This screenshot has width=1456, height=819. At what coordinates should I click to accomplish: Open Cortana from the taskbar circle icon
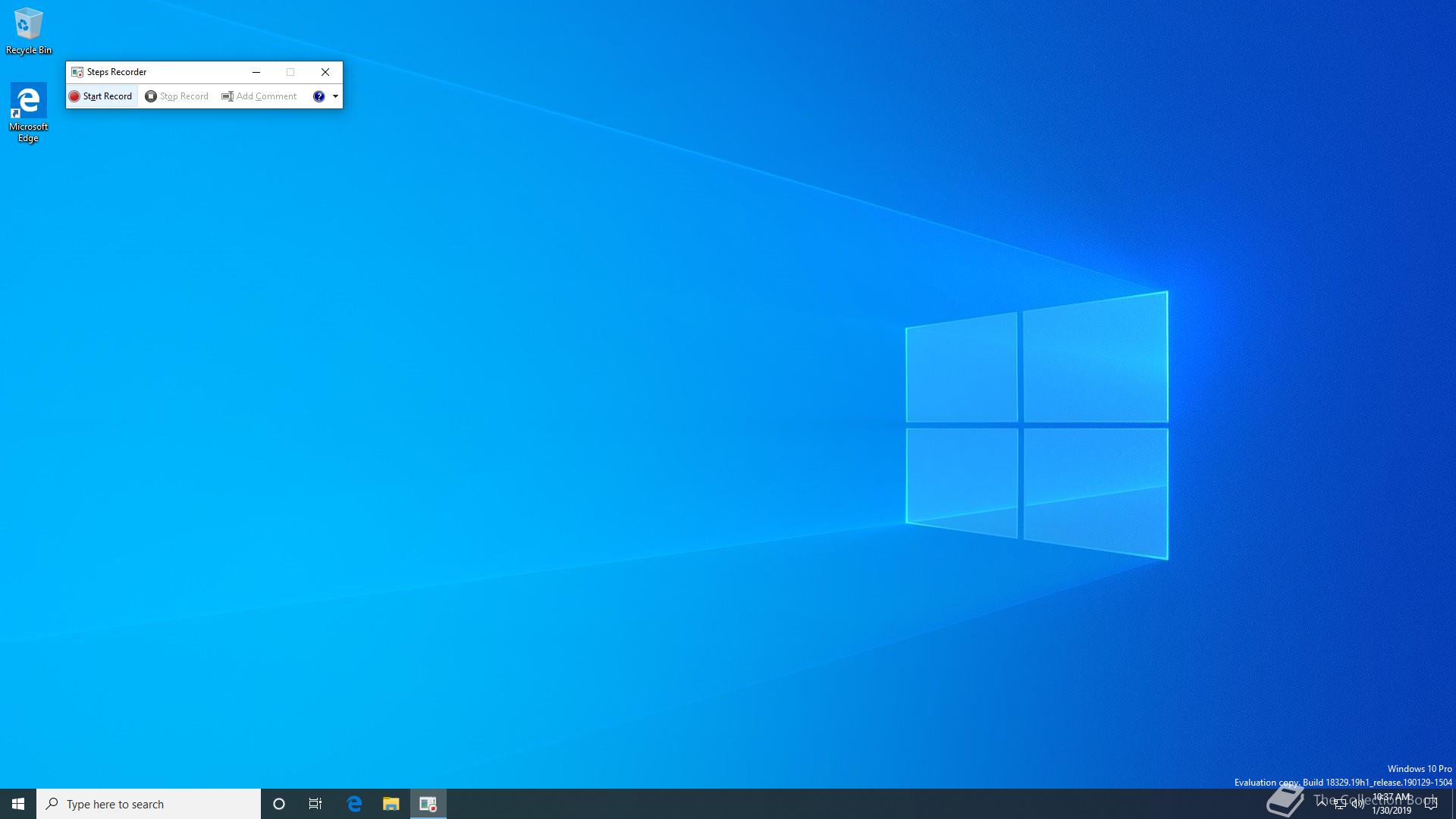pyautogui.click(x=279, y=804)
